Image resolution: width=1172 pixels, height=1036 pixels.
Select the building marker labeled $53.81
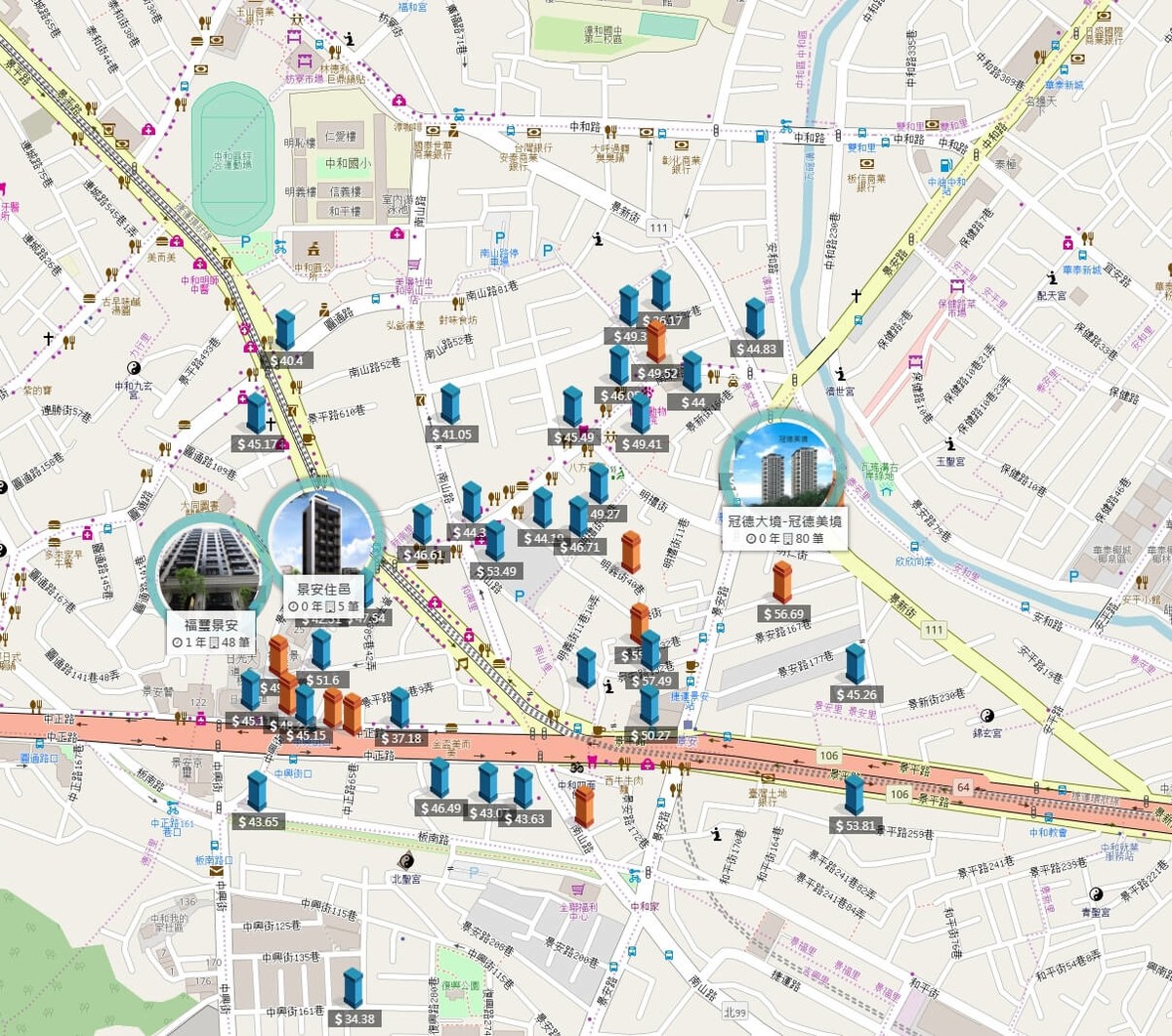[855, 795]
